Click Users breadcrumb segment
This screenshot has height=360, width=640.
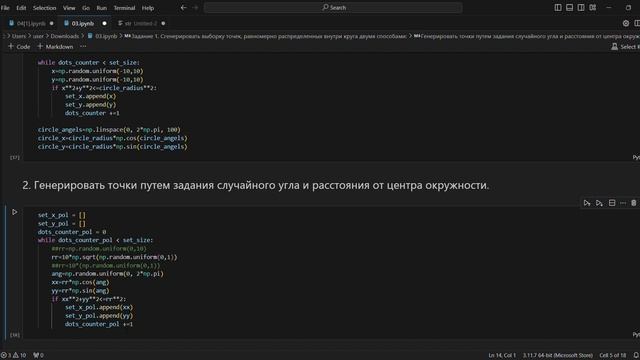point(19,36)
